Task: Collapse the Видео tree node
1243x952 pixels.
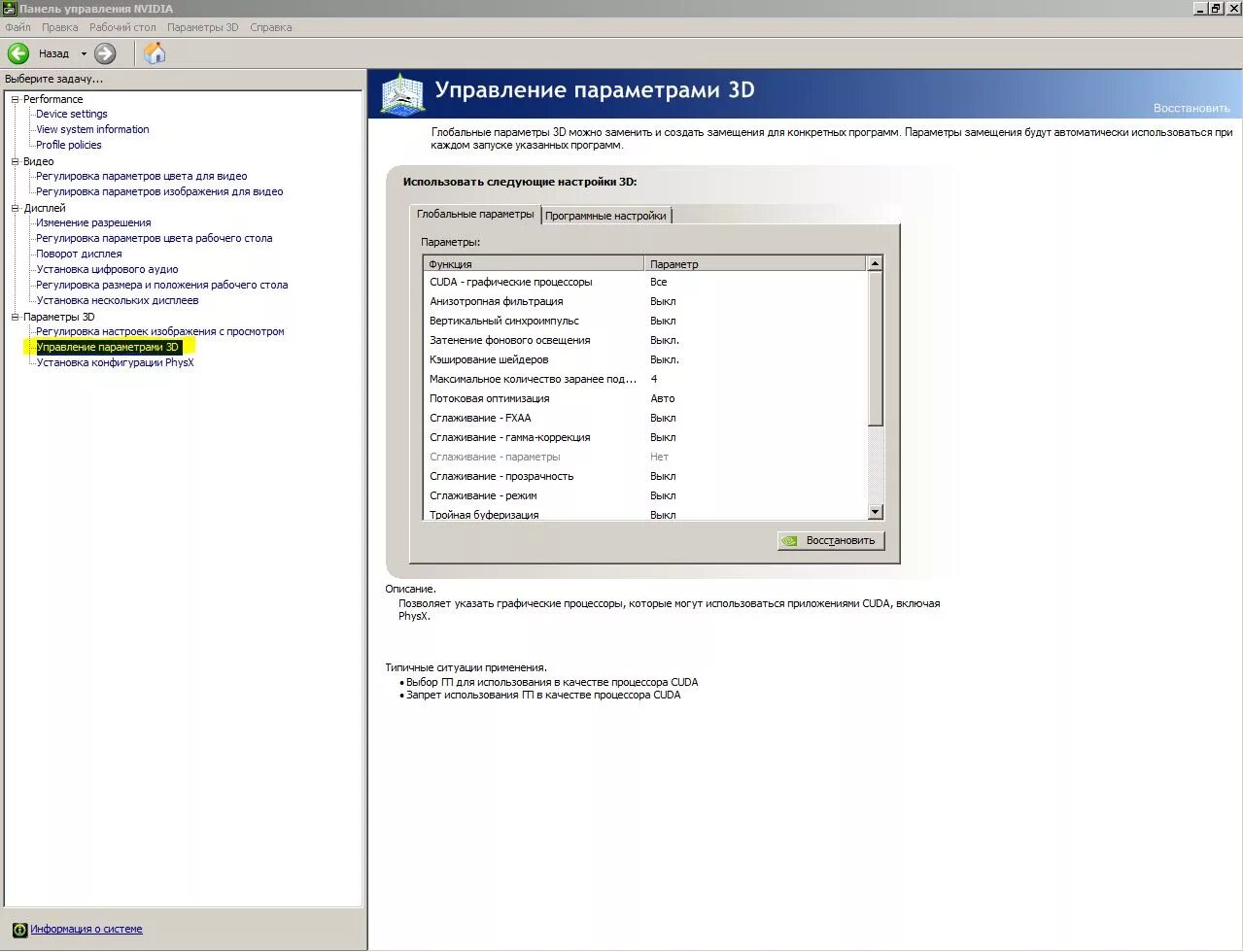Action: pyautogui.click(x=16, y=161)
